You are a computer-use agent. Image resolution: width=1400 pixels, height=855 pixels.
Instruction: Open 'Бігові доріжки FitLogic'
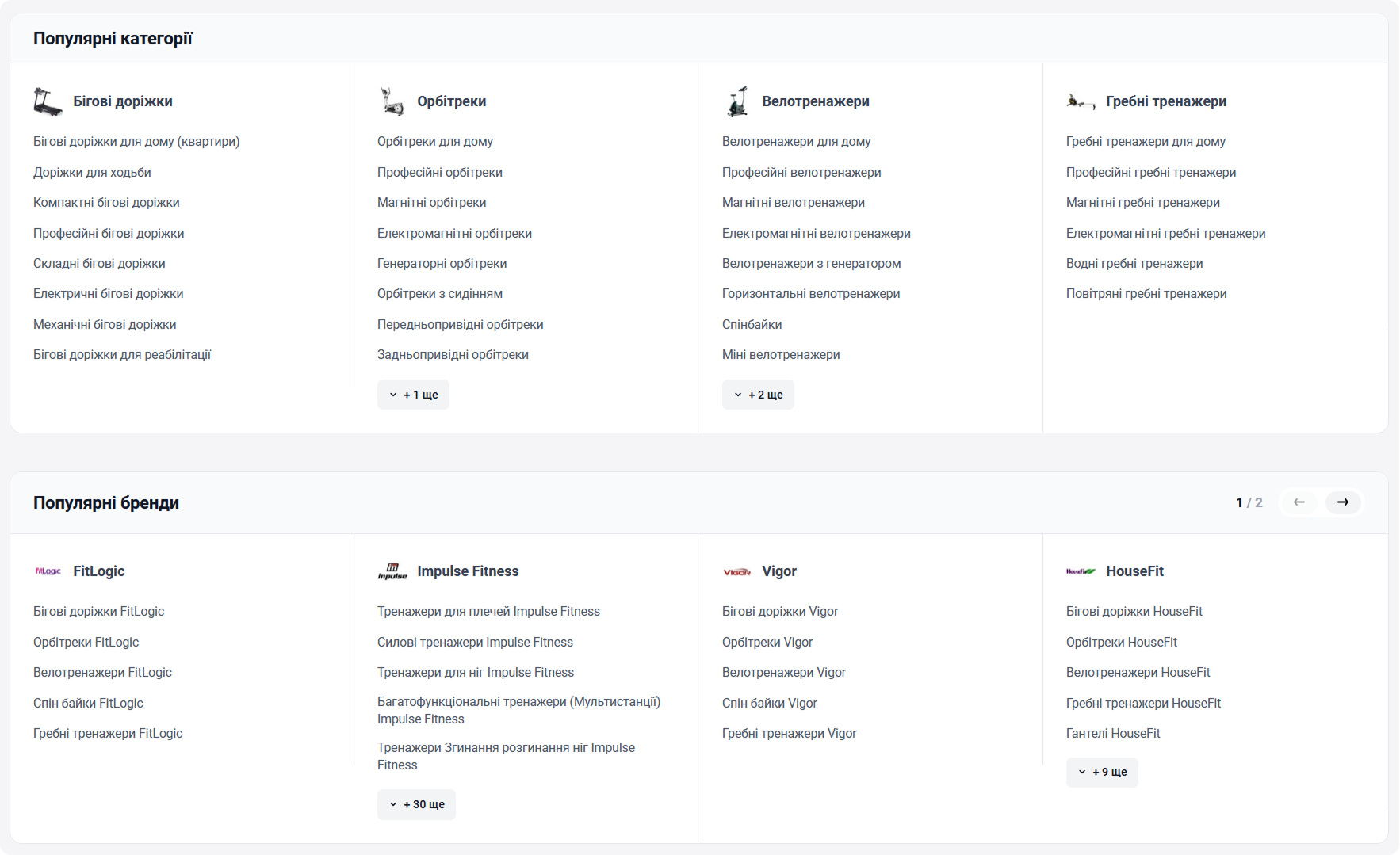[x=99, y=612]
